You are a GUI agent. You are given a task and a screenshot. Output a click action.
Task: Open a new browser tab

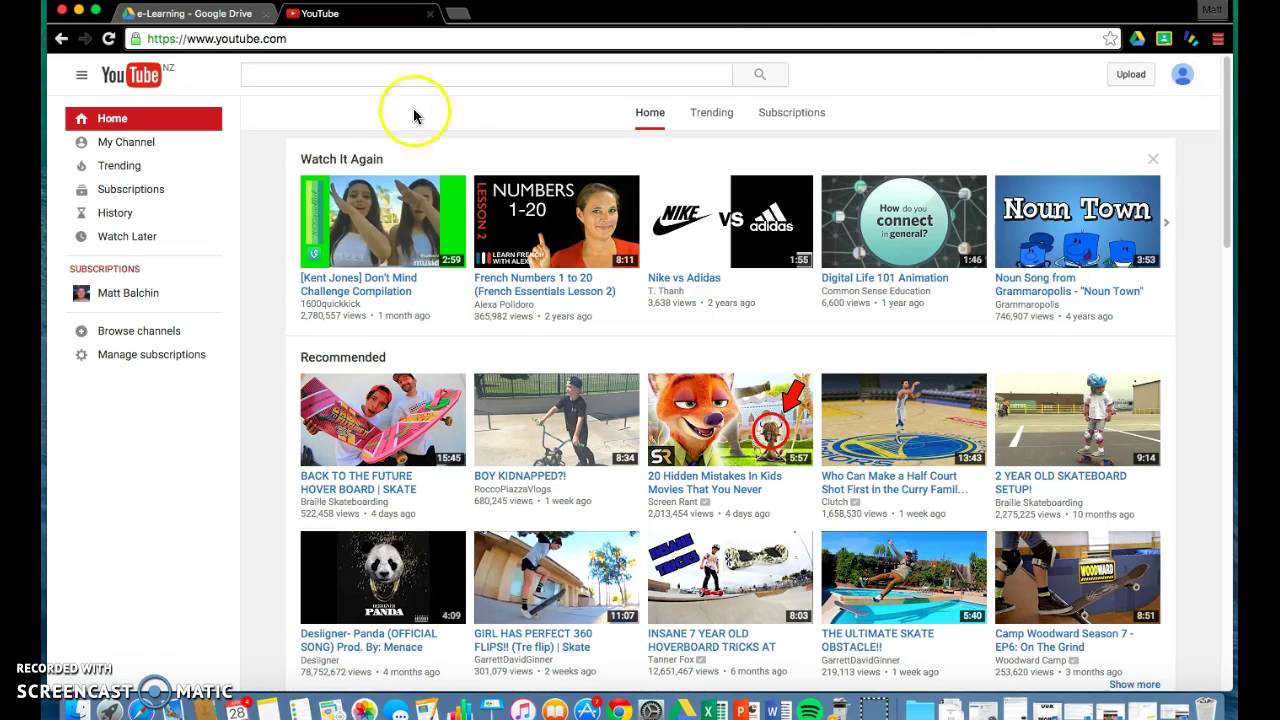pos(458,14)
